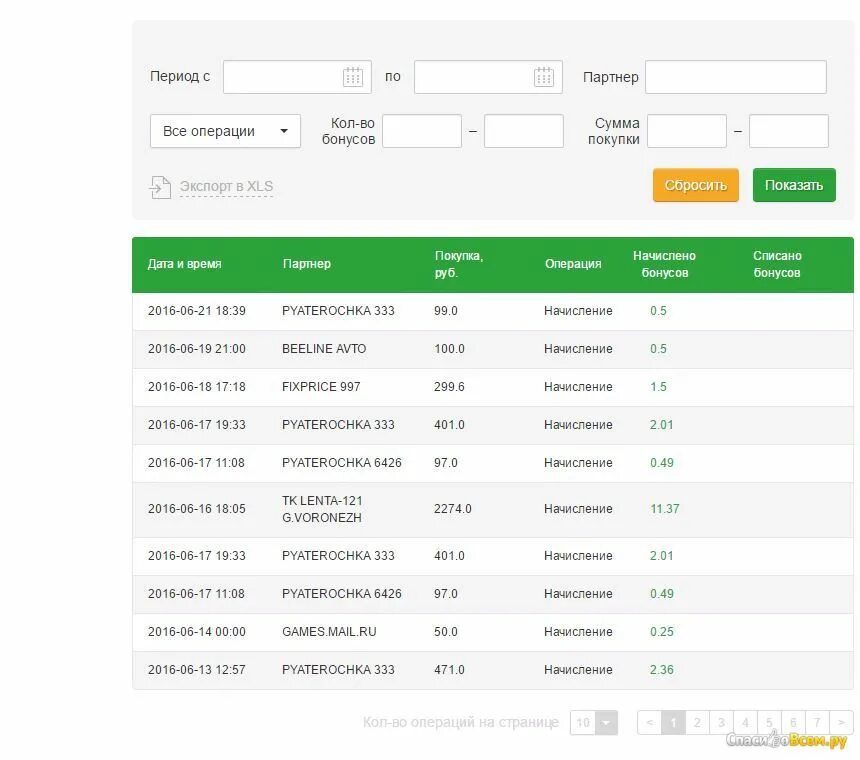The image size is (860, 760).
Task: Open the calendar for the start date
Action: (x=353, y=77)
